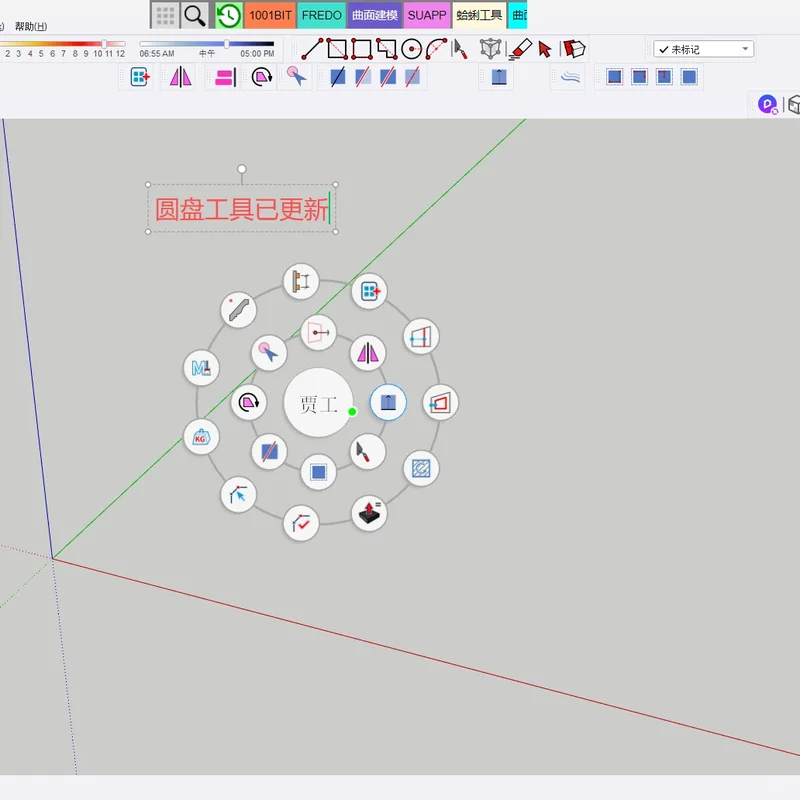
Task: Select the zoom magnifier icon near the top
Action: 194,16
